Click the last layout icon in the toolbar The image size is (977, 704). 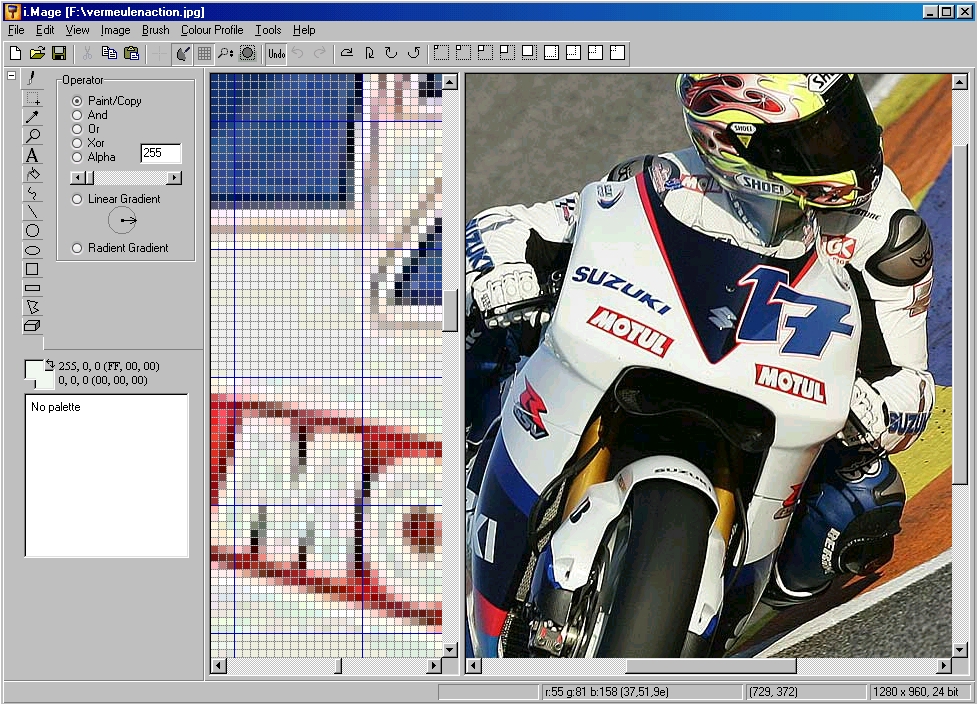coord(617,53)
